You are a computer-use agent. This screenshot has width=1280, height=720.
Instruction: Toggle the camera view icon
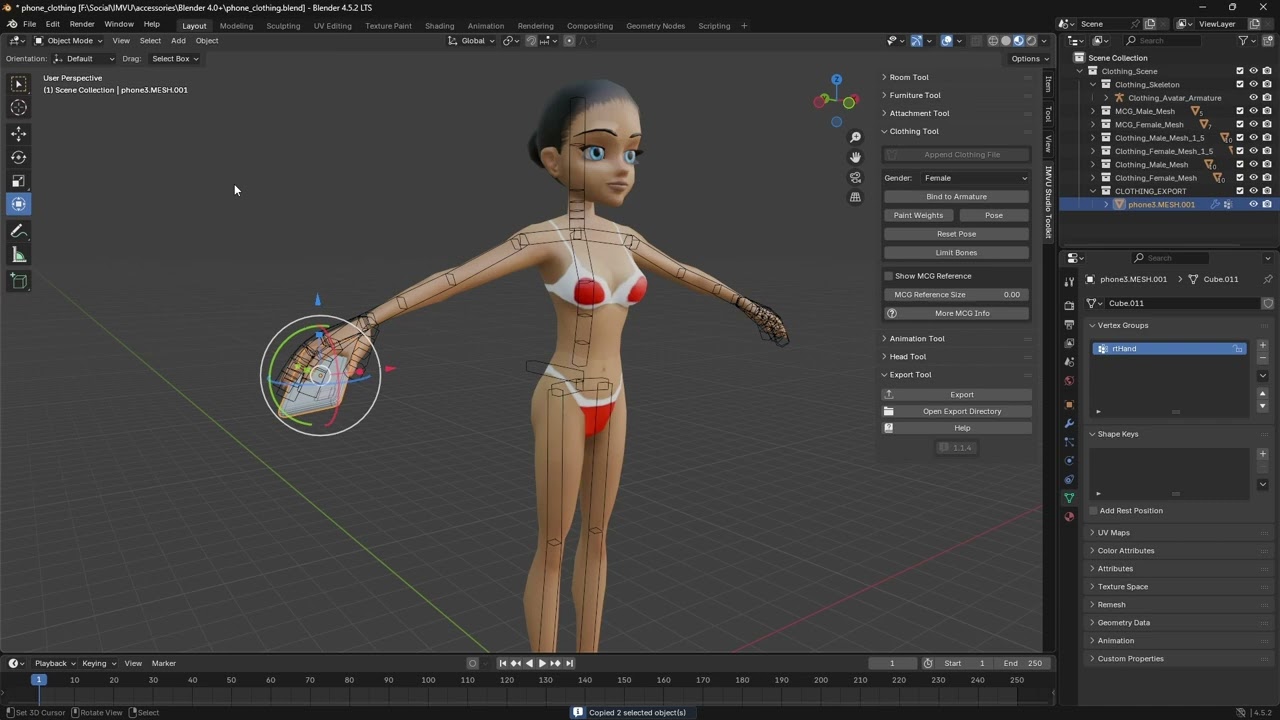coord(855,177)
